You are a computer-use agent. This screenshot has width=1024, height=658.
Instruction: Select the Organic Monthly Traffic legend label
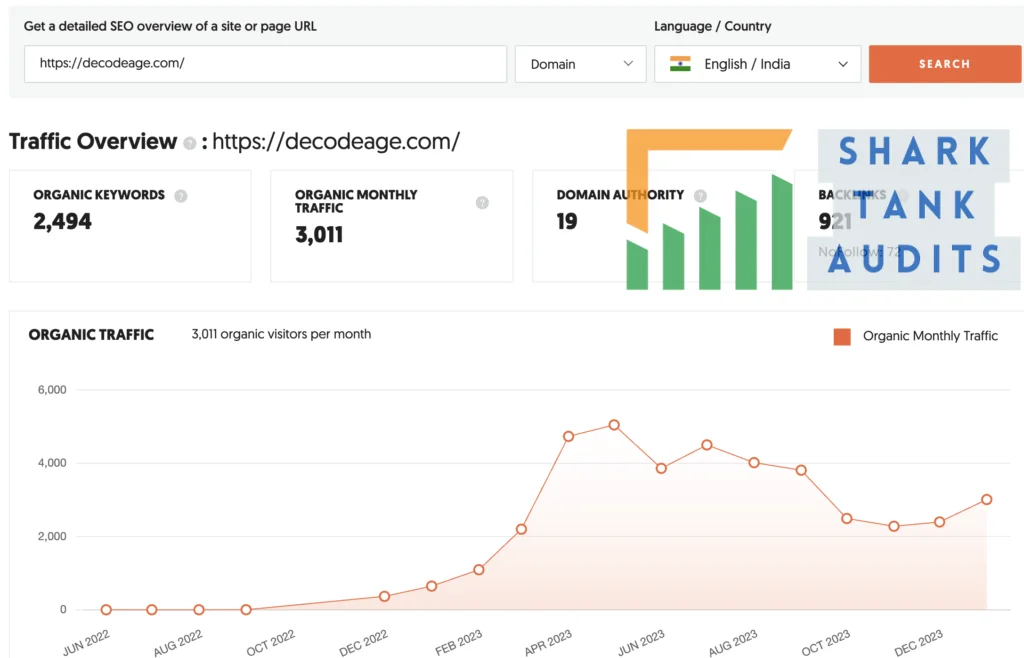coord(930,336)
